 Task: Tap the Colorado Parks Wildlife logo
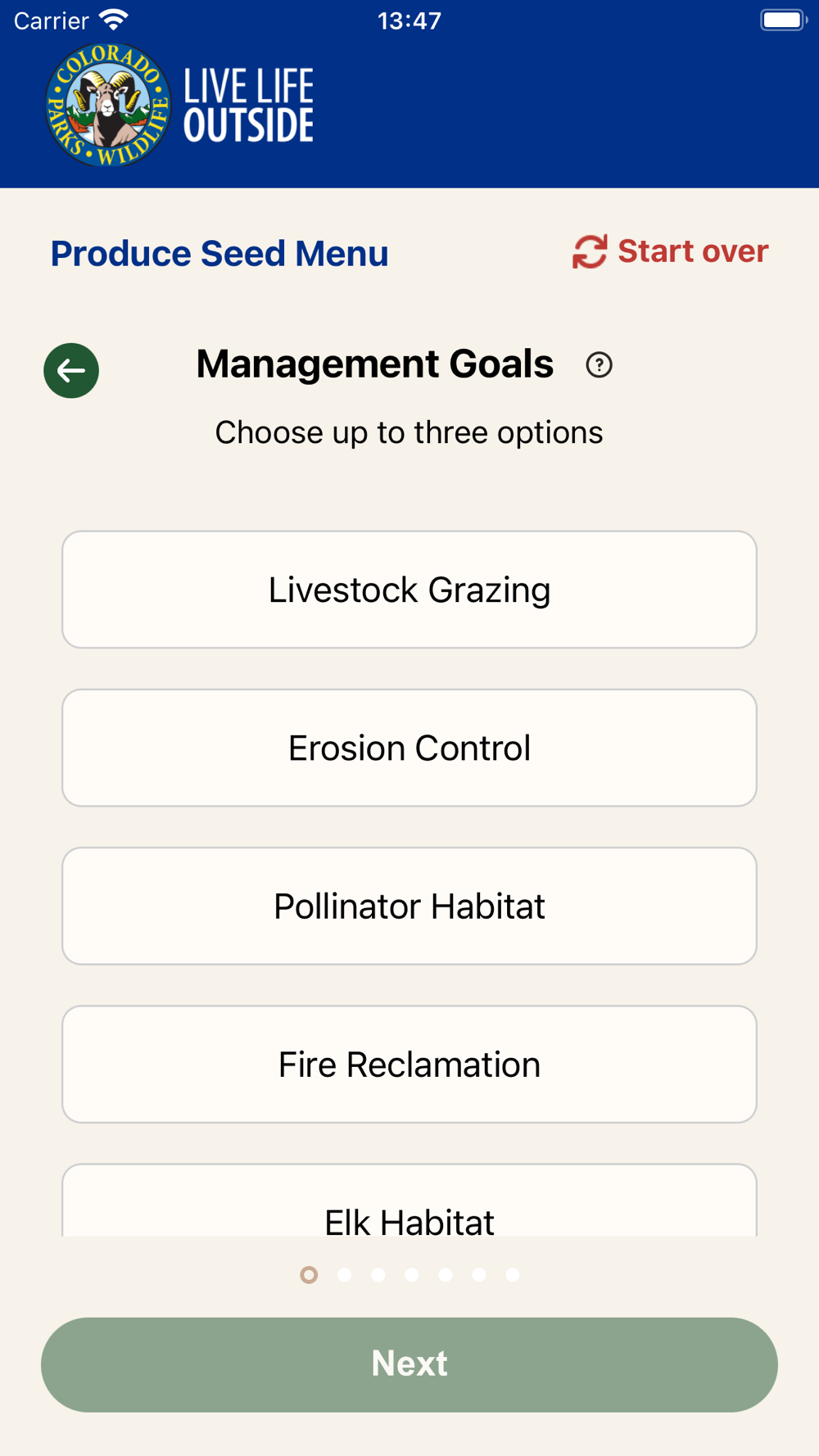pos(107,106)
